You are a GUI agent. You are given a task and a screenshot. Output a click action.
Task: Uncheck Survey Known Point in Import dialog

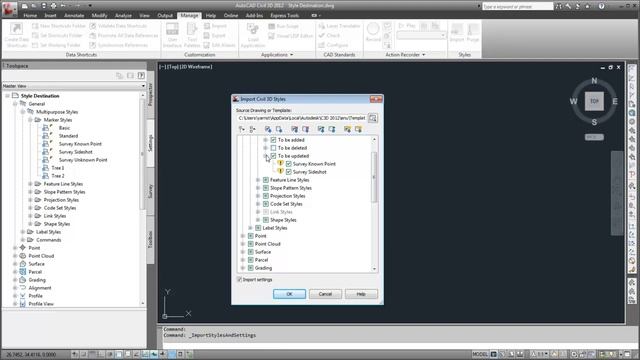coord(289,164)
